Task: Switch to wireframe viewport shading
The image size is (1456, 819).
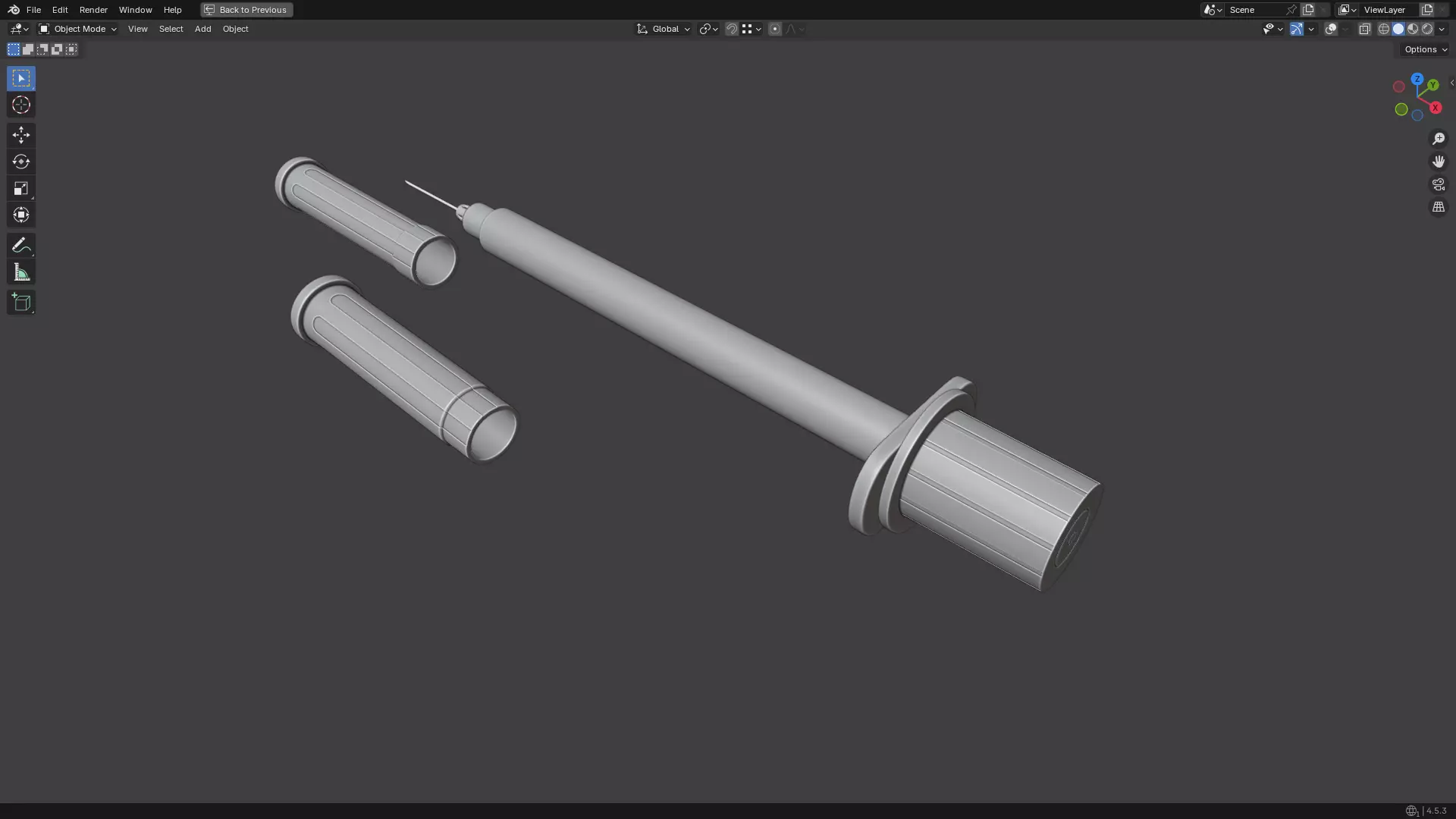Action: (x=1384, y=29)
